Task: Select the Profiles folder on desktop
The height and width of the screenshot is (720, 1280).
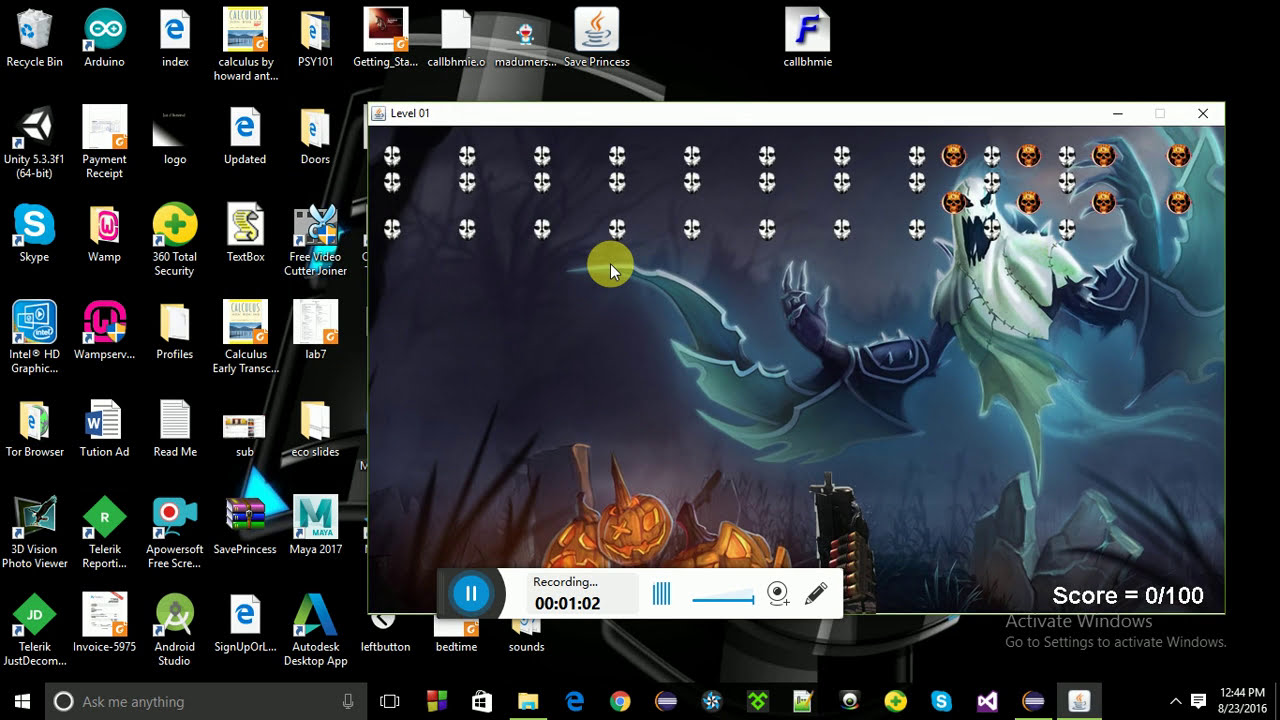Action: tap(174, 331)
